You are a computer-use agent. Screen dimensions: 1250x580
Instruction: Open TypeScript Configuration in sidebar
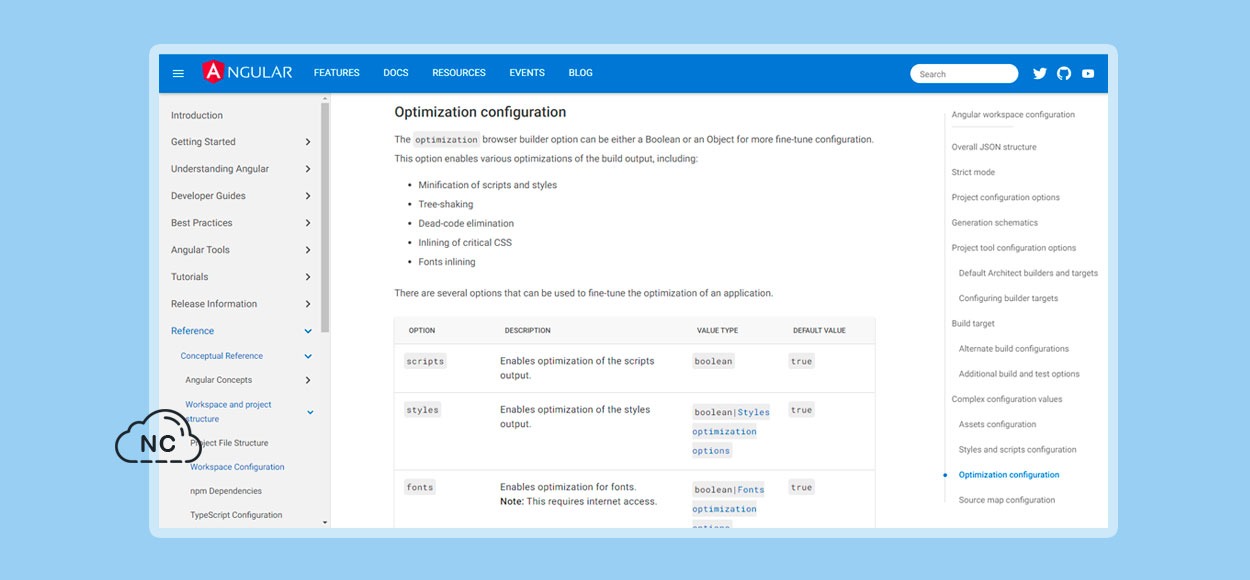236,515
